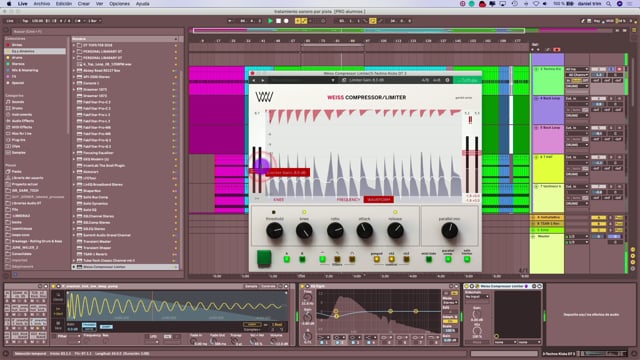Open the Archivo menu
This screenshot has height=360, width=640.
tap(42, 4)
